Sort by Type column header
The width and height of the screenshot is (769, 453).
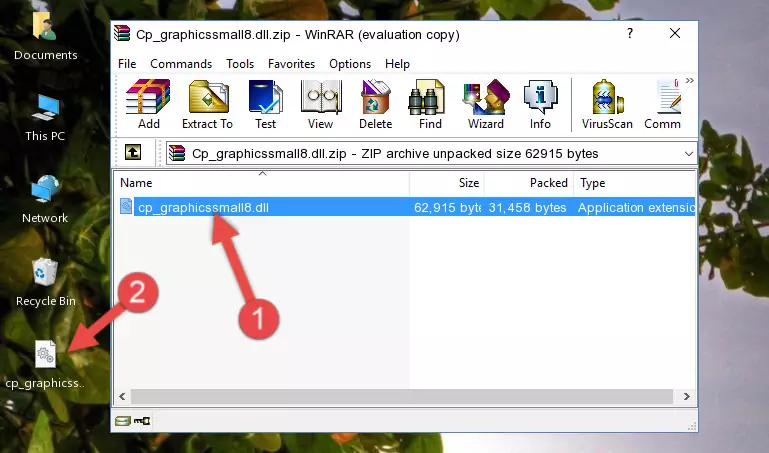635,183
